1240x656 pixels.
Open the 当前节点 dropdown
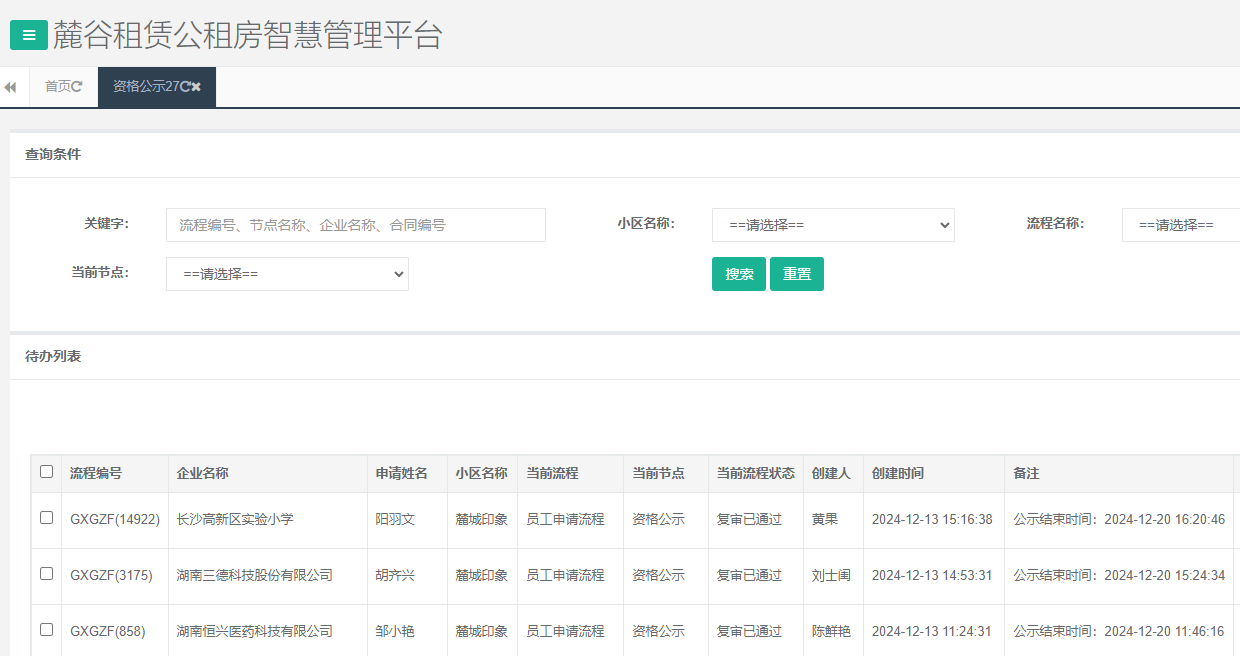(287, 273)
